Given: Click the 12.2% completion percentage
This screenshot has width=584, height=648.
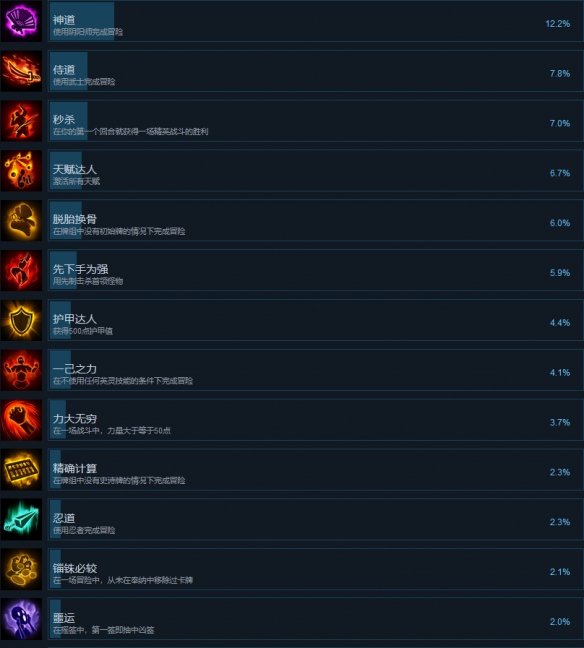Looking at the screenshot, I should point(558,24).
